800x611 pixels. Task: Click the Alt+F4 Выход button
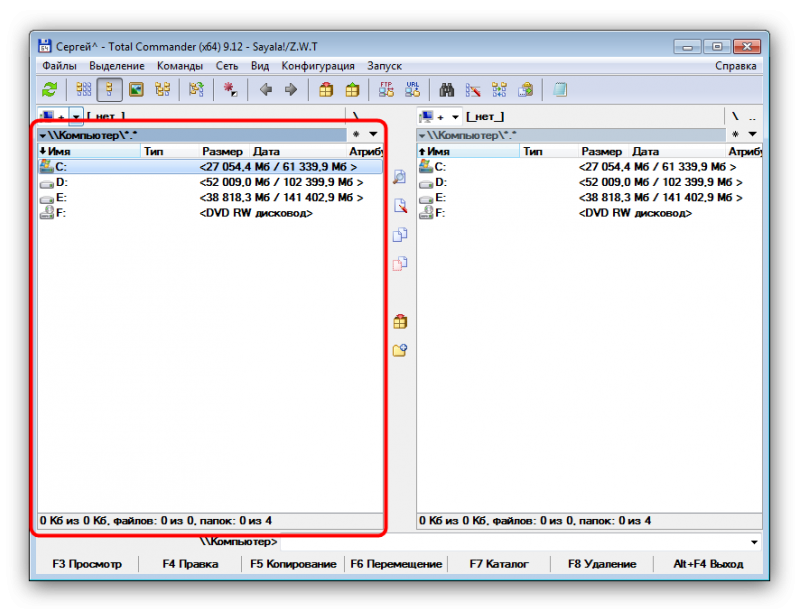[708, 564]
